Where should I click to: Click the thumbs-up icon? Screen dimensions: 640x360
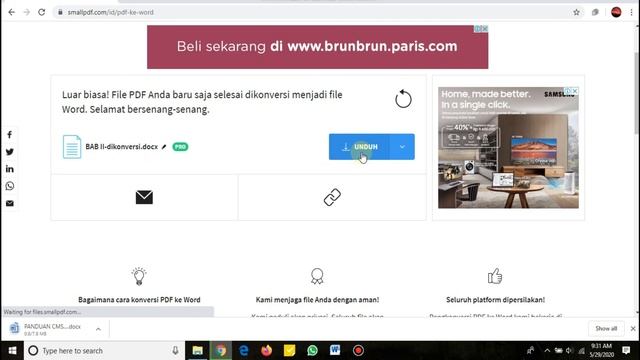tap(495, 276)
